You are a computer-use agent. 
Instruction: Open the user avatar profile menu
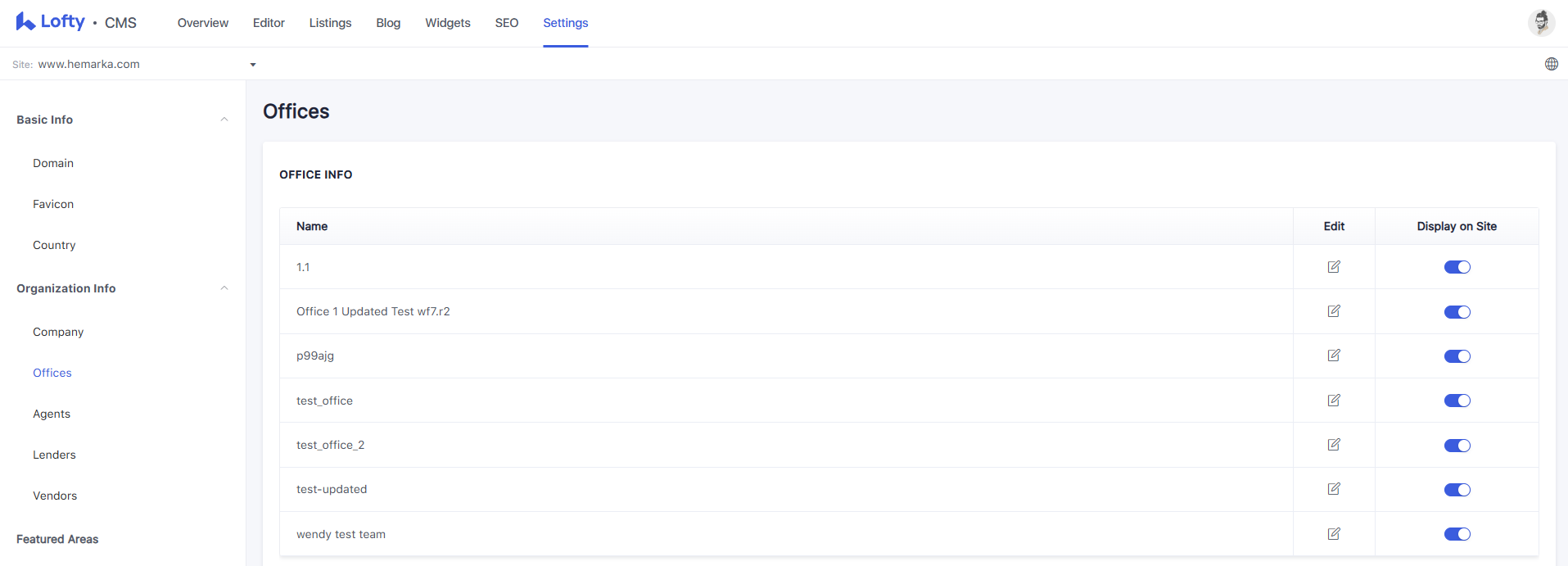[x=1541, y=22]
